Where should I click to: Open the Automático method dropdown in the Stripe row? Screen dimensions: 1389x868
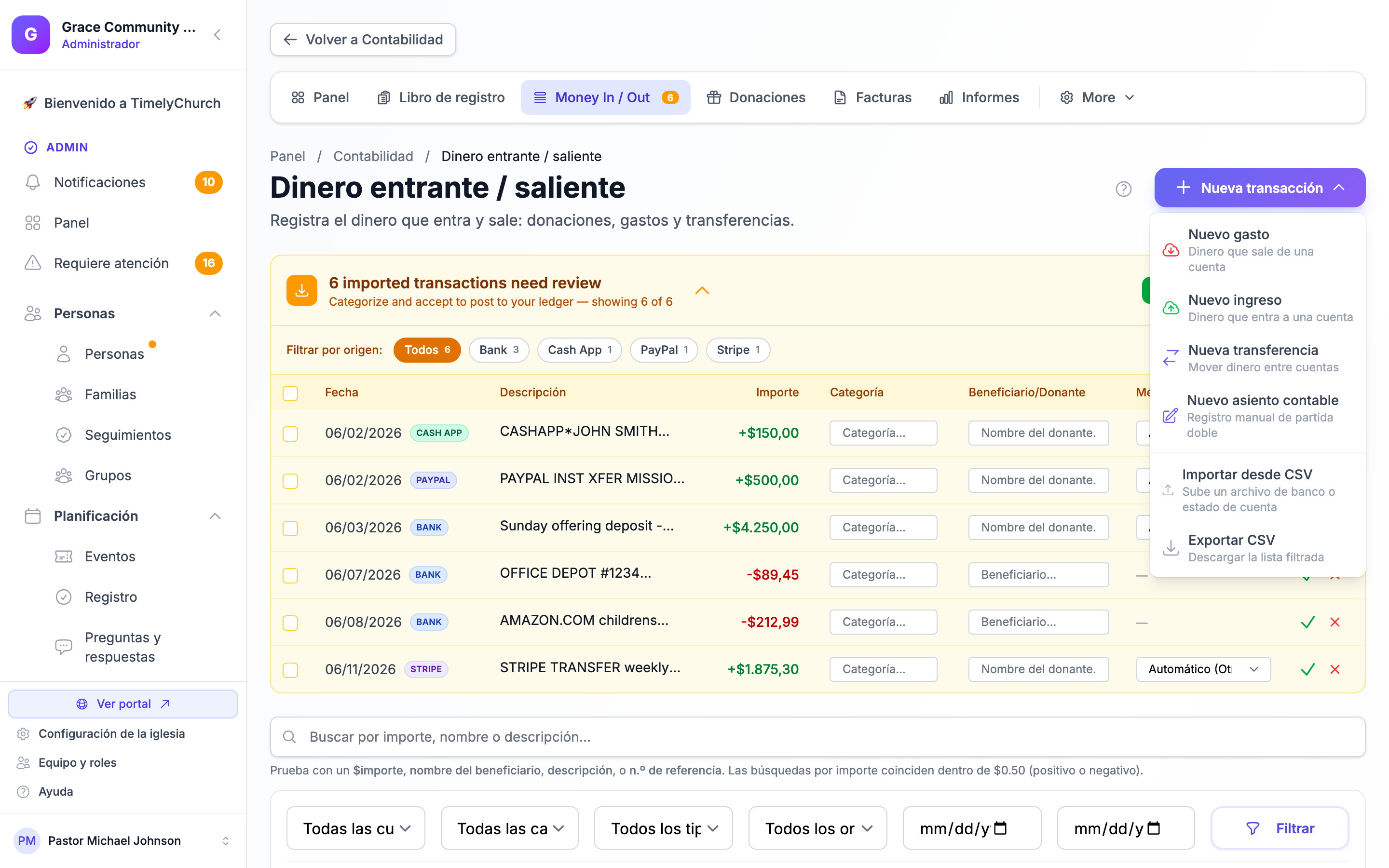tap(1204, 669)
